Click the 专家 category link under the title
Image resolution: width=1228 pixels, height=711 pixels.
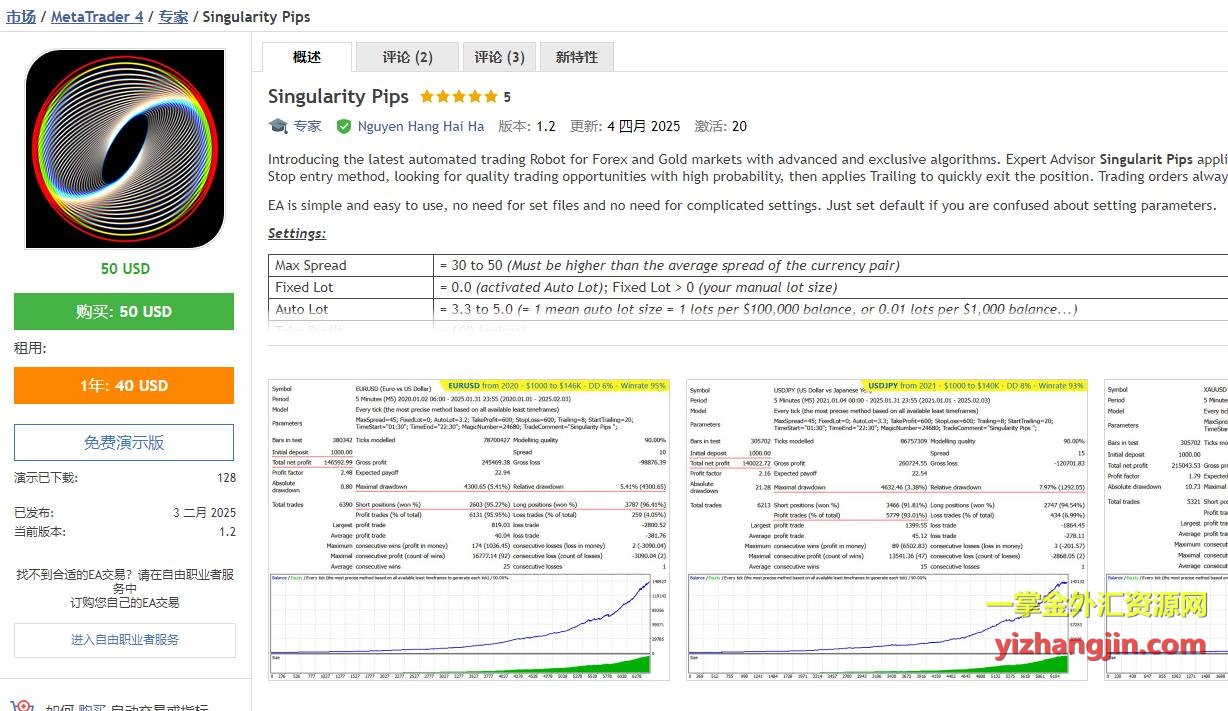click(308, 126)
